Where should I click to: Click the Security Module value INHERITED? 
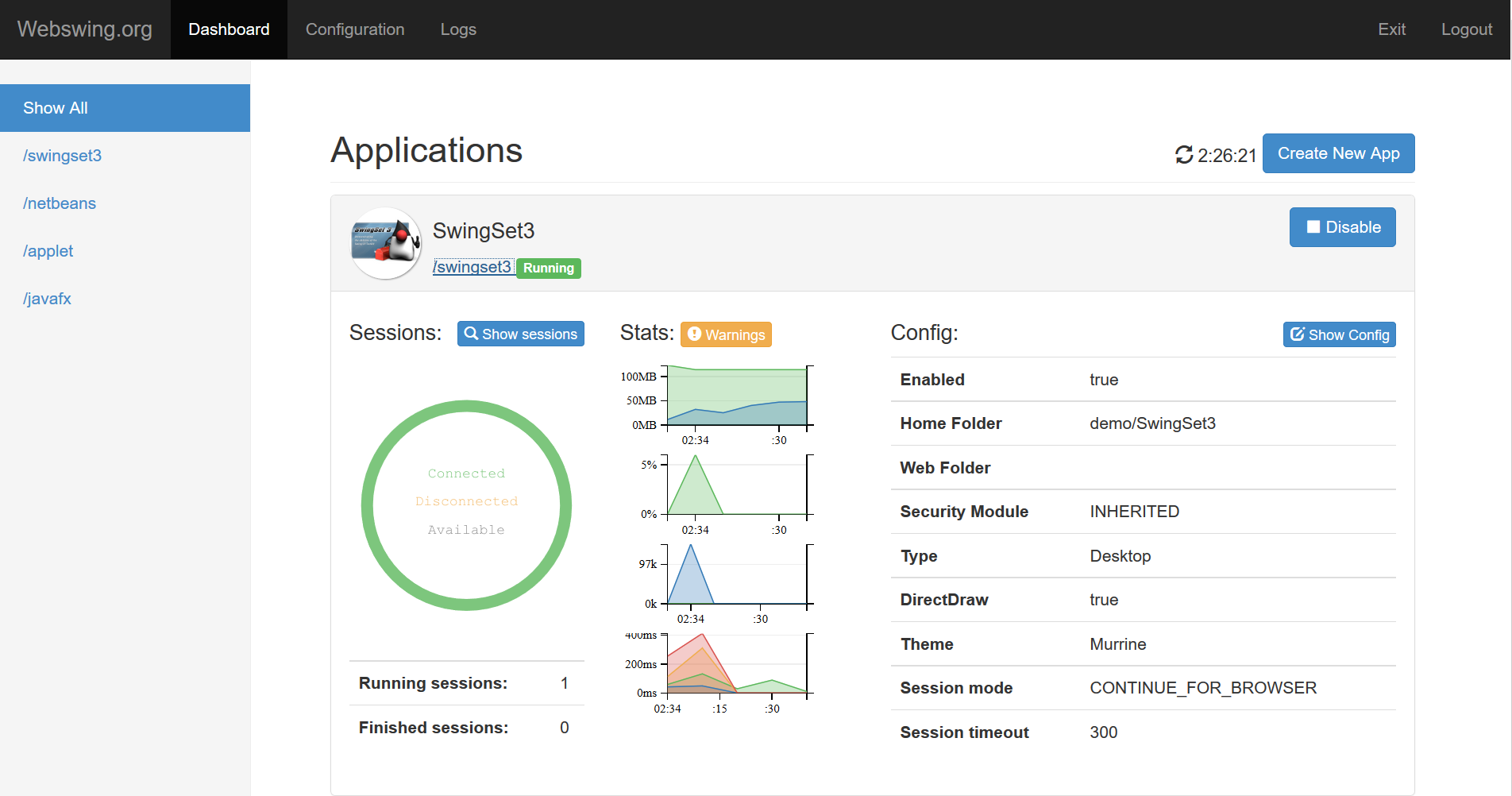click(1134, 512)
